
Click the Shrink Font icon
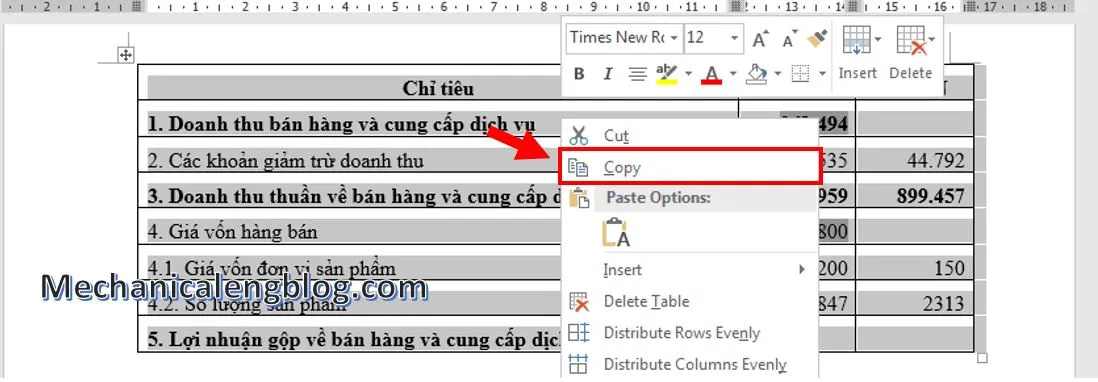(x=790, y=38)
